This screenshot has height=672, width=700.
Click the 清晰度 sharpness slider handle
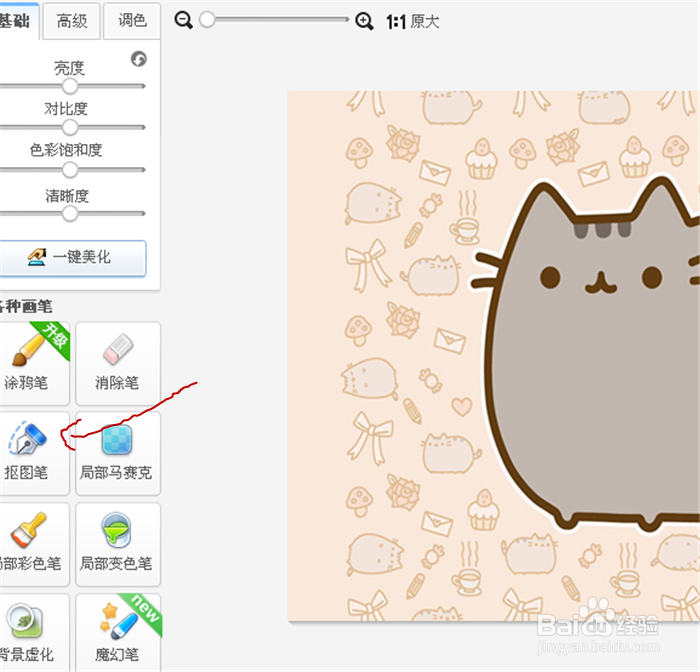click(x=70, y=213)
